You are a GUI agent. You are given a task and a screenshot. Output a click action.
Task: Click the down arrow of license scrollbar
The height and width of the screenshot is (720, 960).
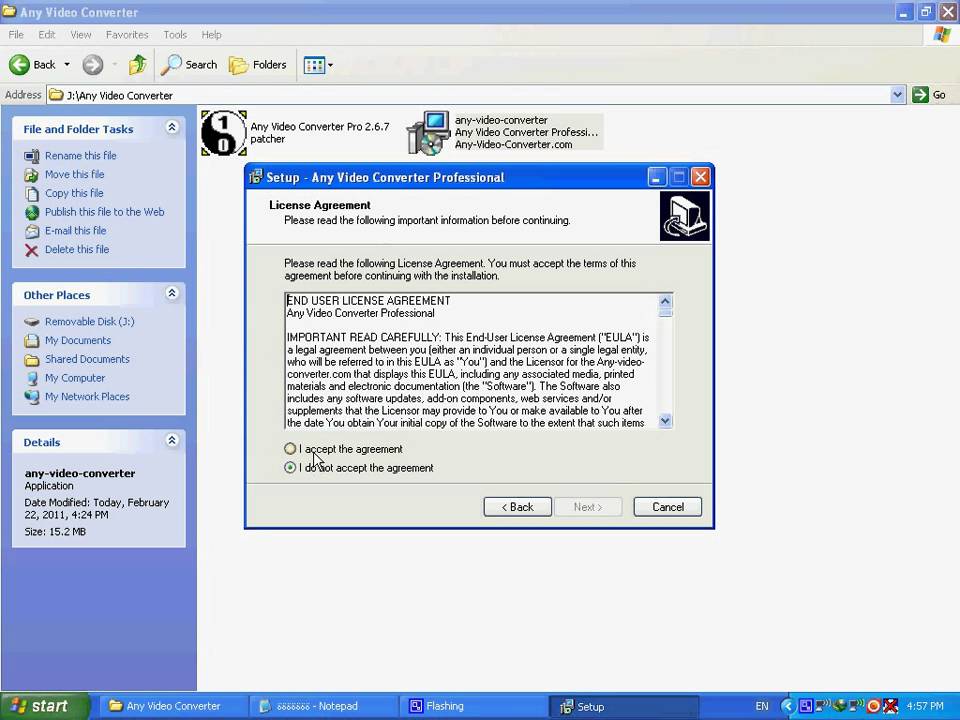point(665,421)
